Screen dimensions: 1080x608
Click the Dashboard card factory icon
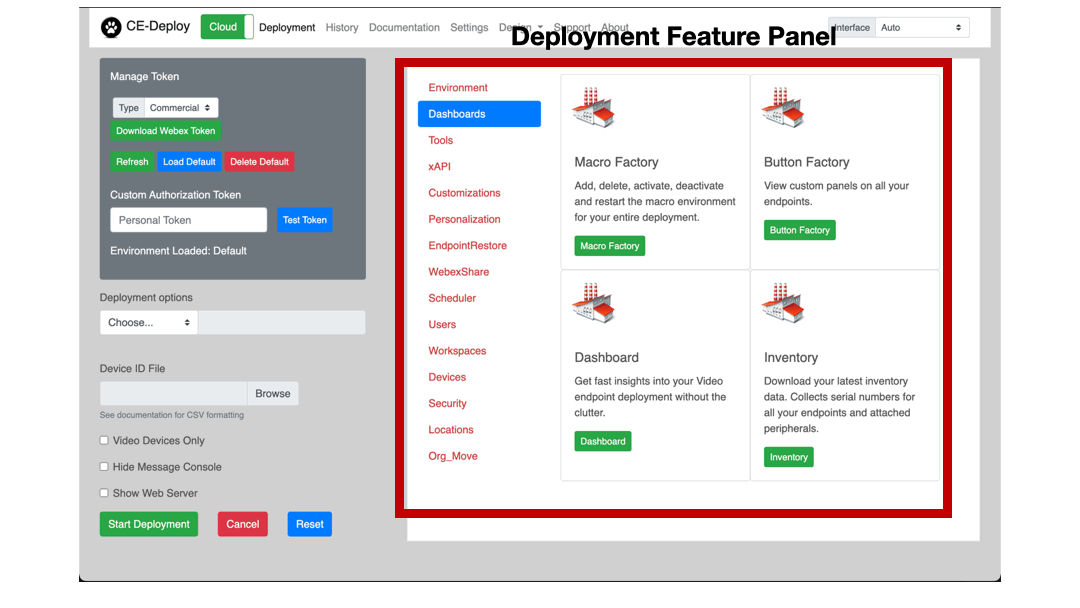(x=593, y=303)
